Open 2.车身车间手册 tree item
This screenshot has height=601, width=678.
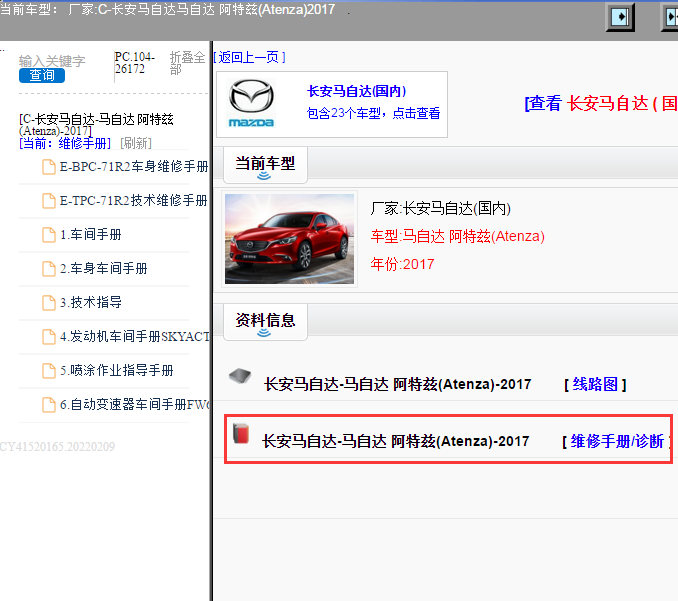point(104,269)
